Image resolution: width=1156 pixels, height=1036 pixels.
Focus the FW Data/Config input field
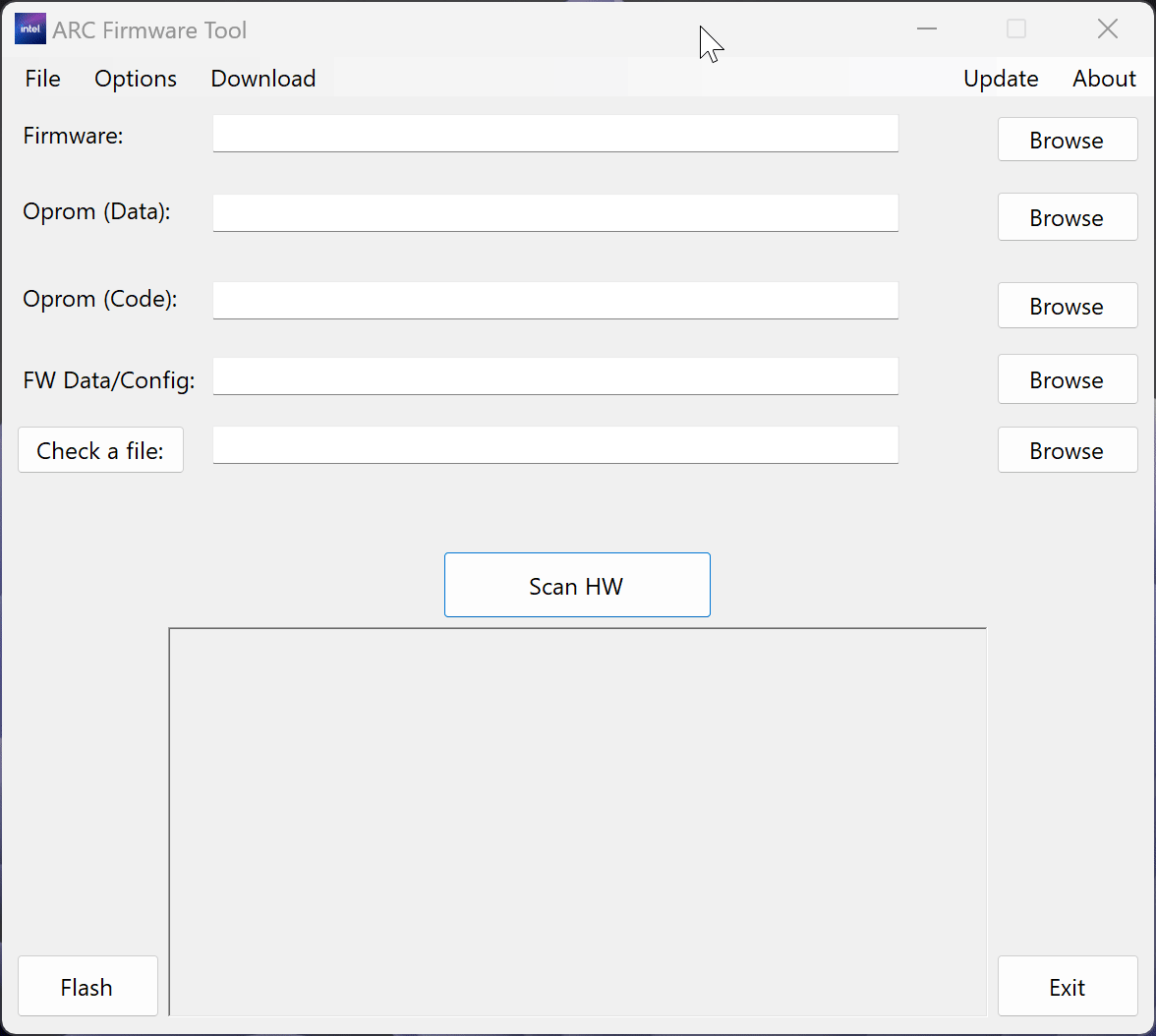[x=555, y=375]
